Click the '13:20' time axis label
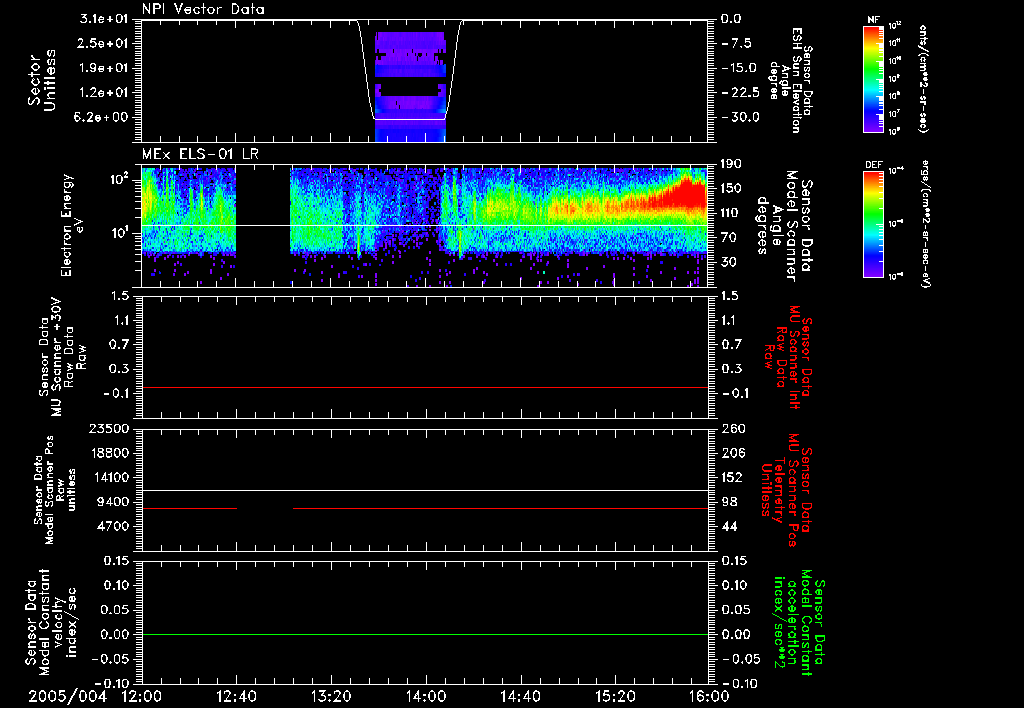This screenshot has height=708, width=1024. click(x=330, y=696)
